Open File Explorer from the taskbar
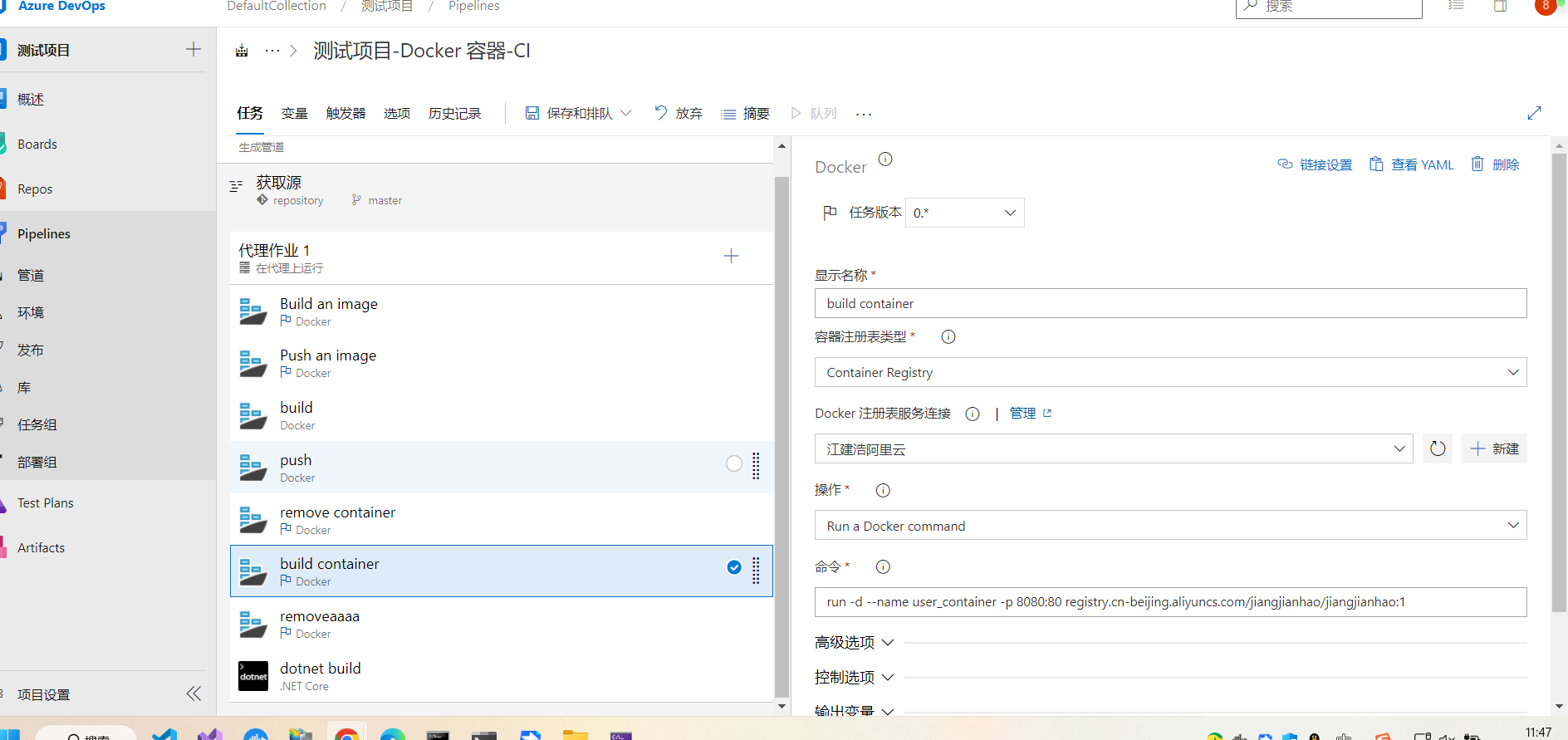 [575, 734]
